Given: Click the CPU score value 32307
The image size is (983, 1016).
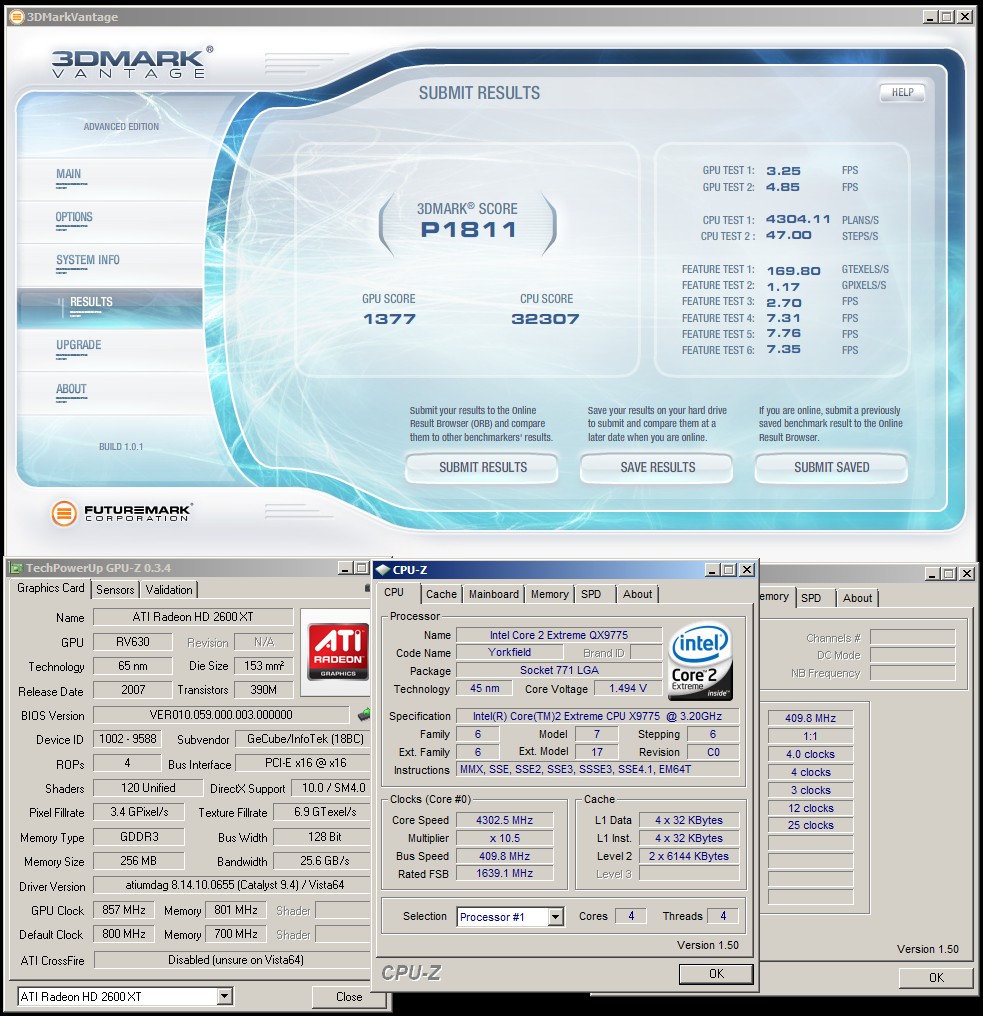Looking at the screenshot, I should [545, 319].
